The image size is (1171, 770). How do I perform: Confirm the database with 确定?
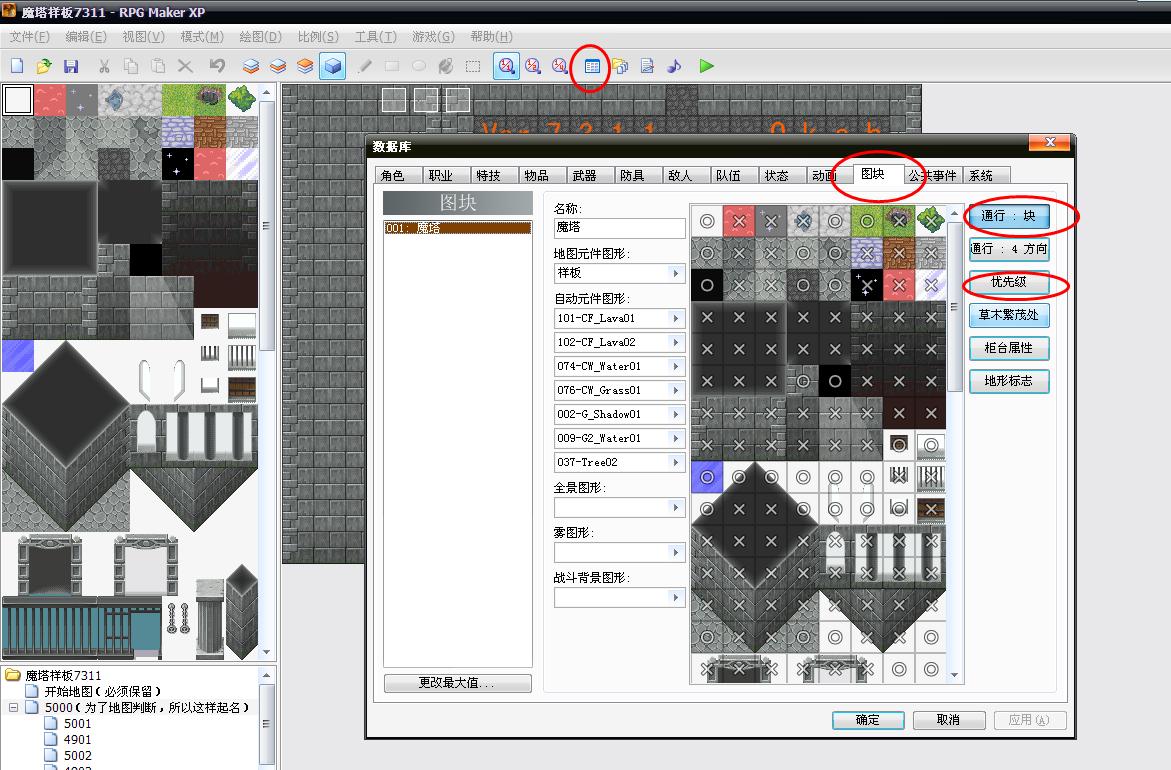(868, 720)
